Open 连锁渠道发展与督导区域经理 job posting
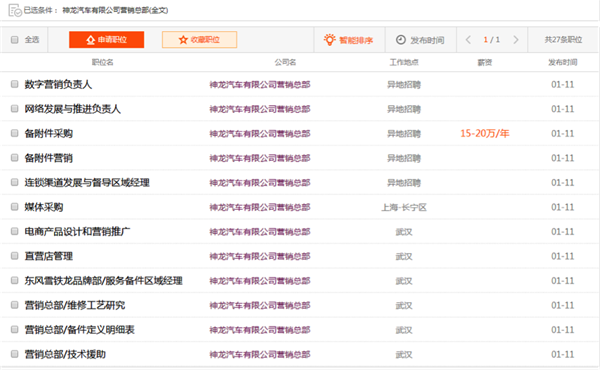This screenshot has height=370, width=600. click(x=87, y=183)
